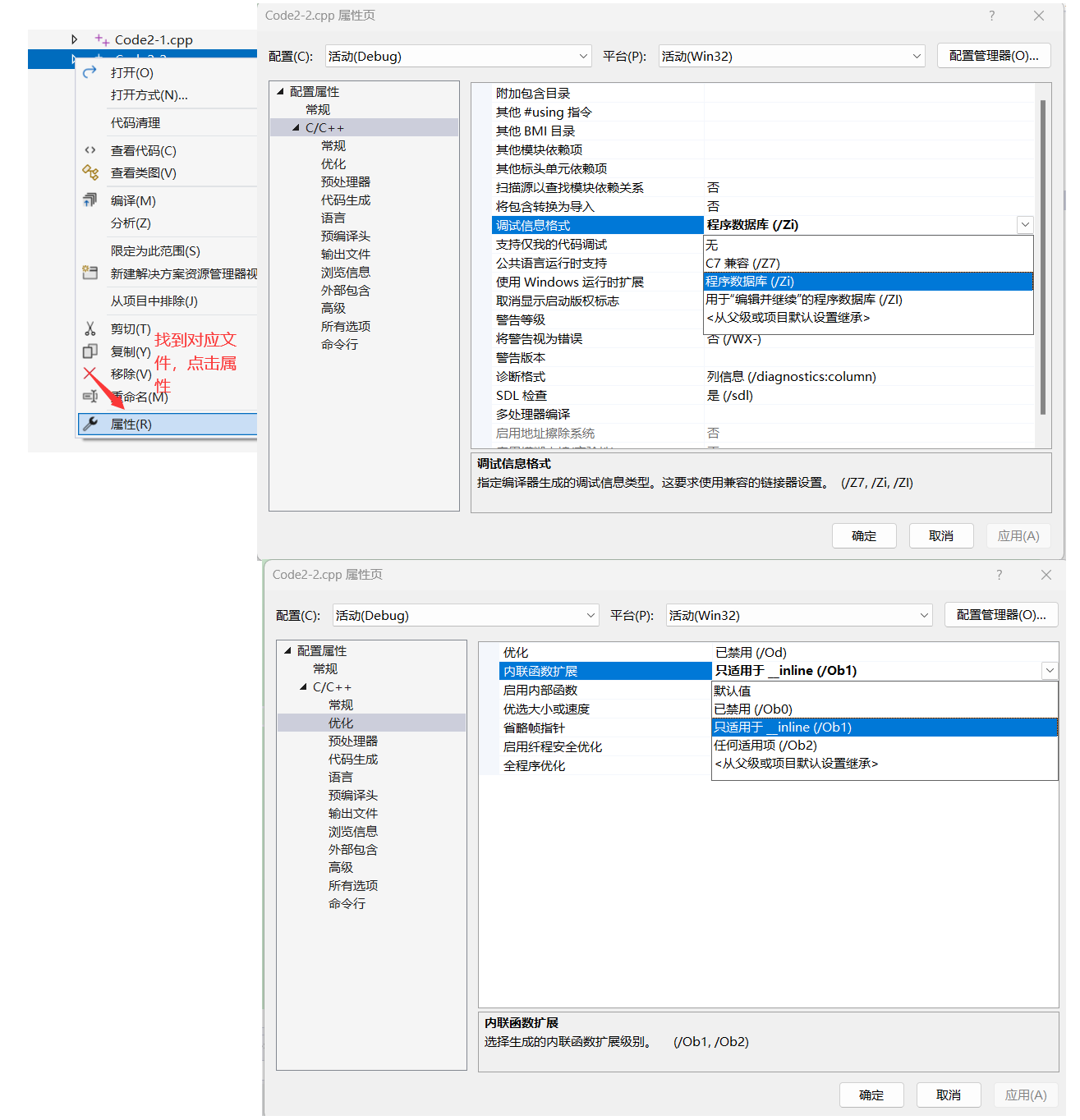Open 配置管理器(O)... in the upper dialog
This screenshot has height=1120, width=1080.
(994, 55)
